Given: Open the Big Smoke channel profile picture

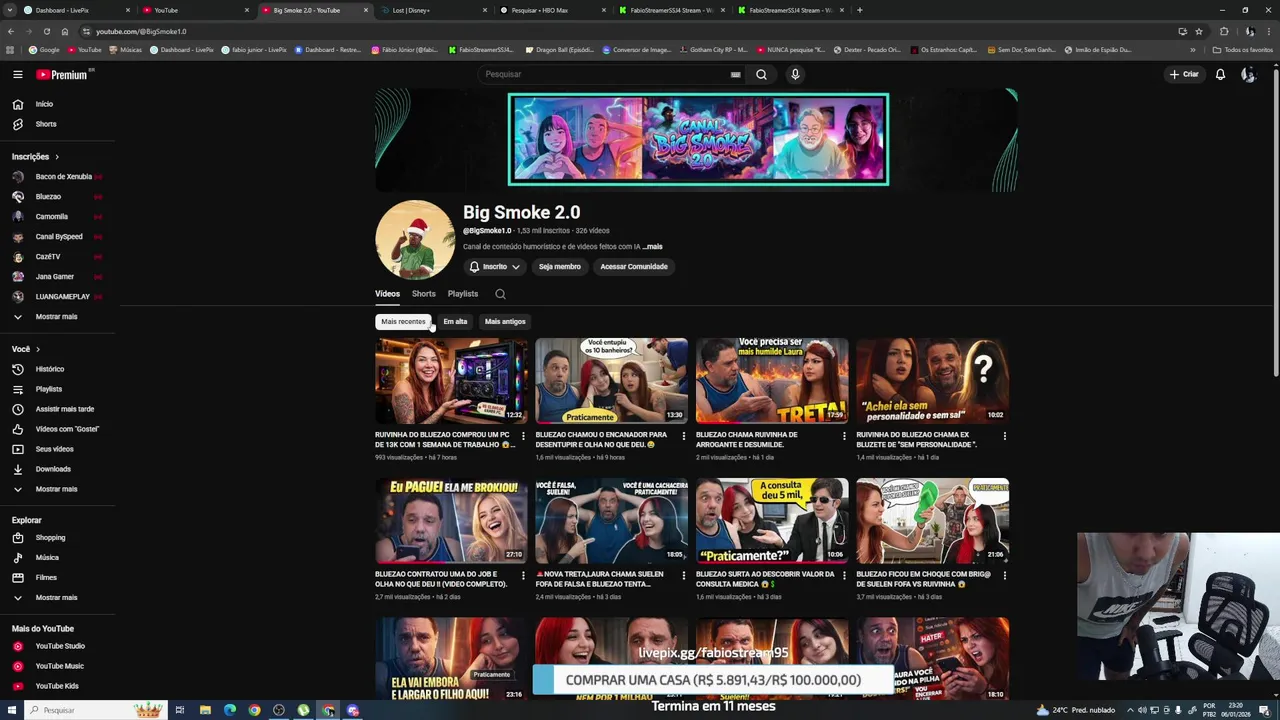Looking at the screenshot, I should click(x=415, y=239).
